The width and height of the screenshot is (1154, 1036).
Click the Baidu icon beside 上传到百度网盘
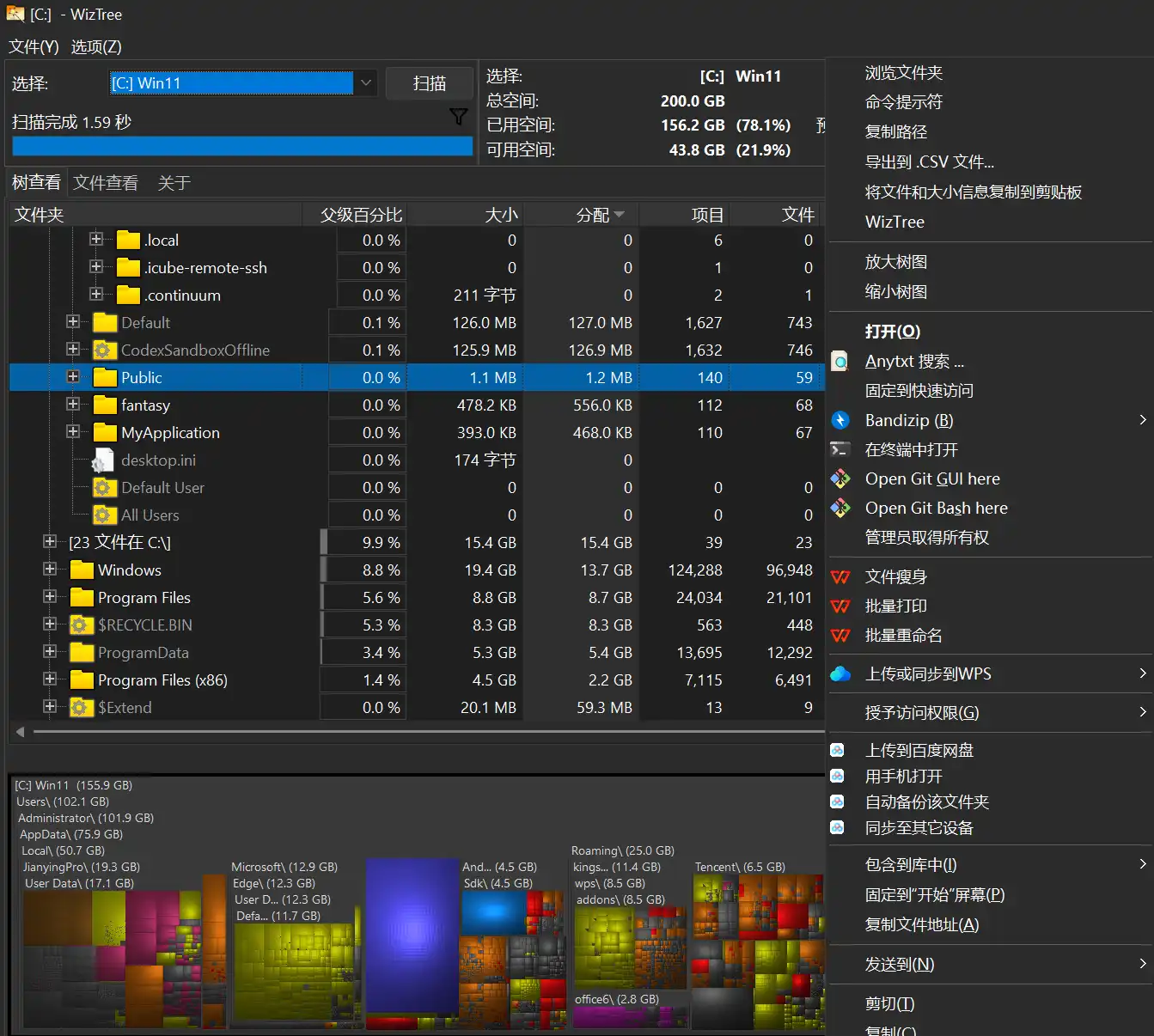coord(838,750)
